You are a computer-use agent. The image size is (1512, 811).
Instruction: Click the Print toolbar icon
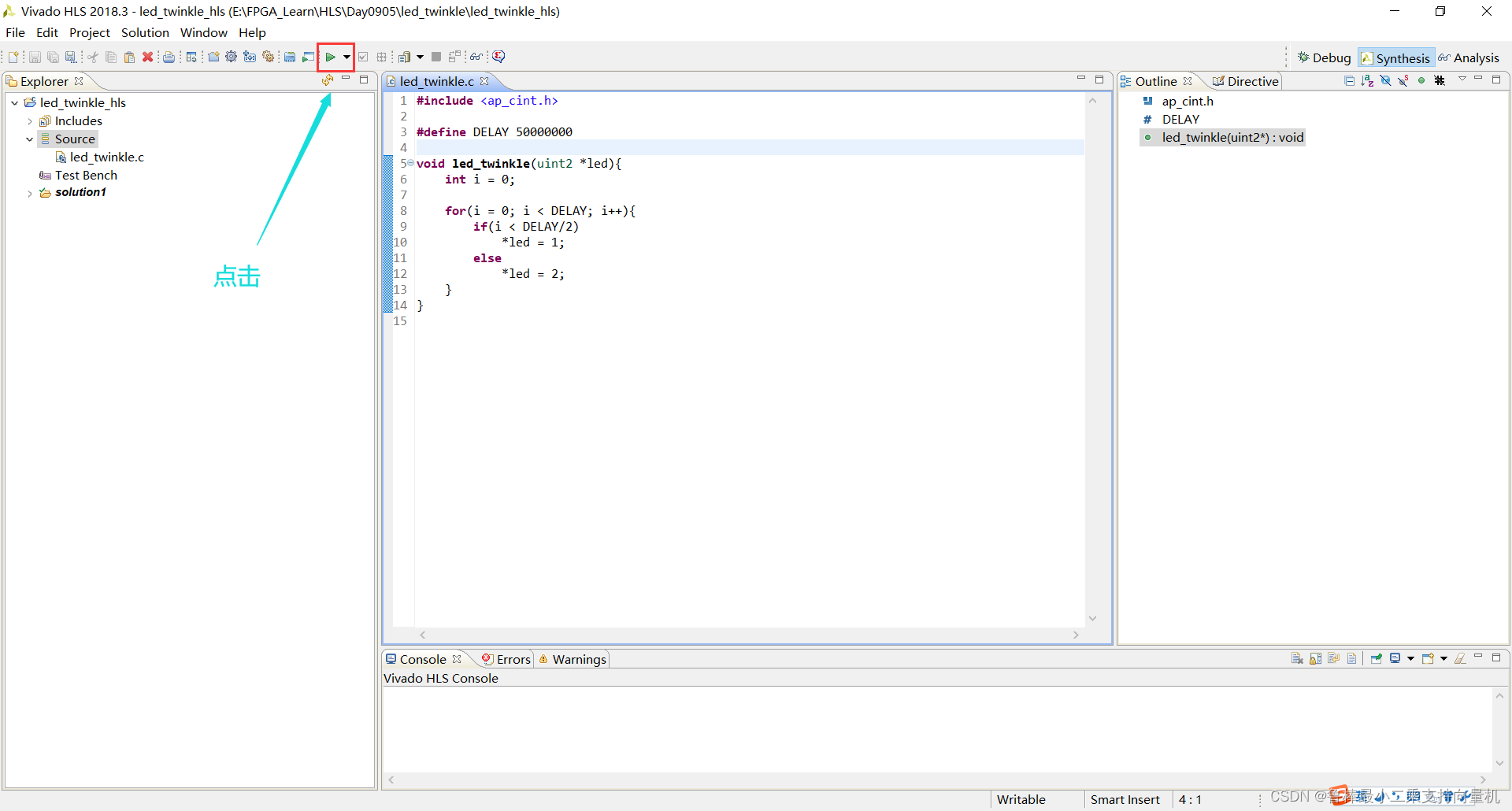coord(169,57)
